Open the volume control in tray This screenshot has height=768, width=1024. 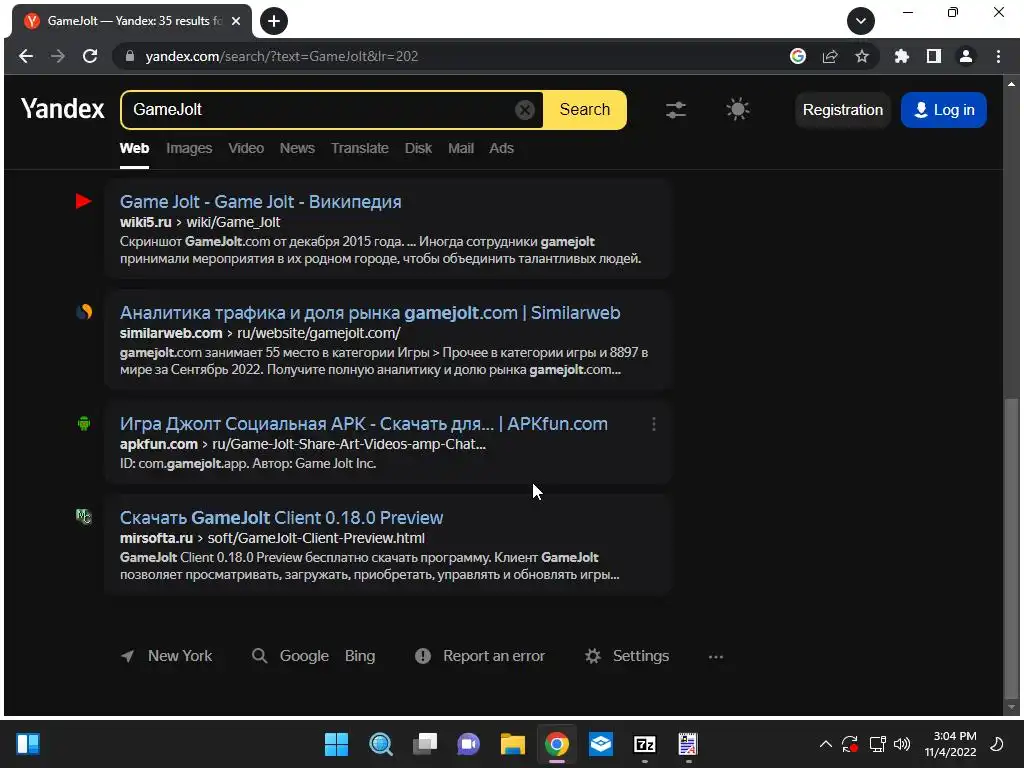pos(902,744)
